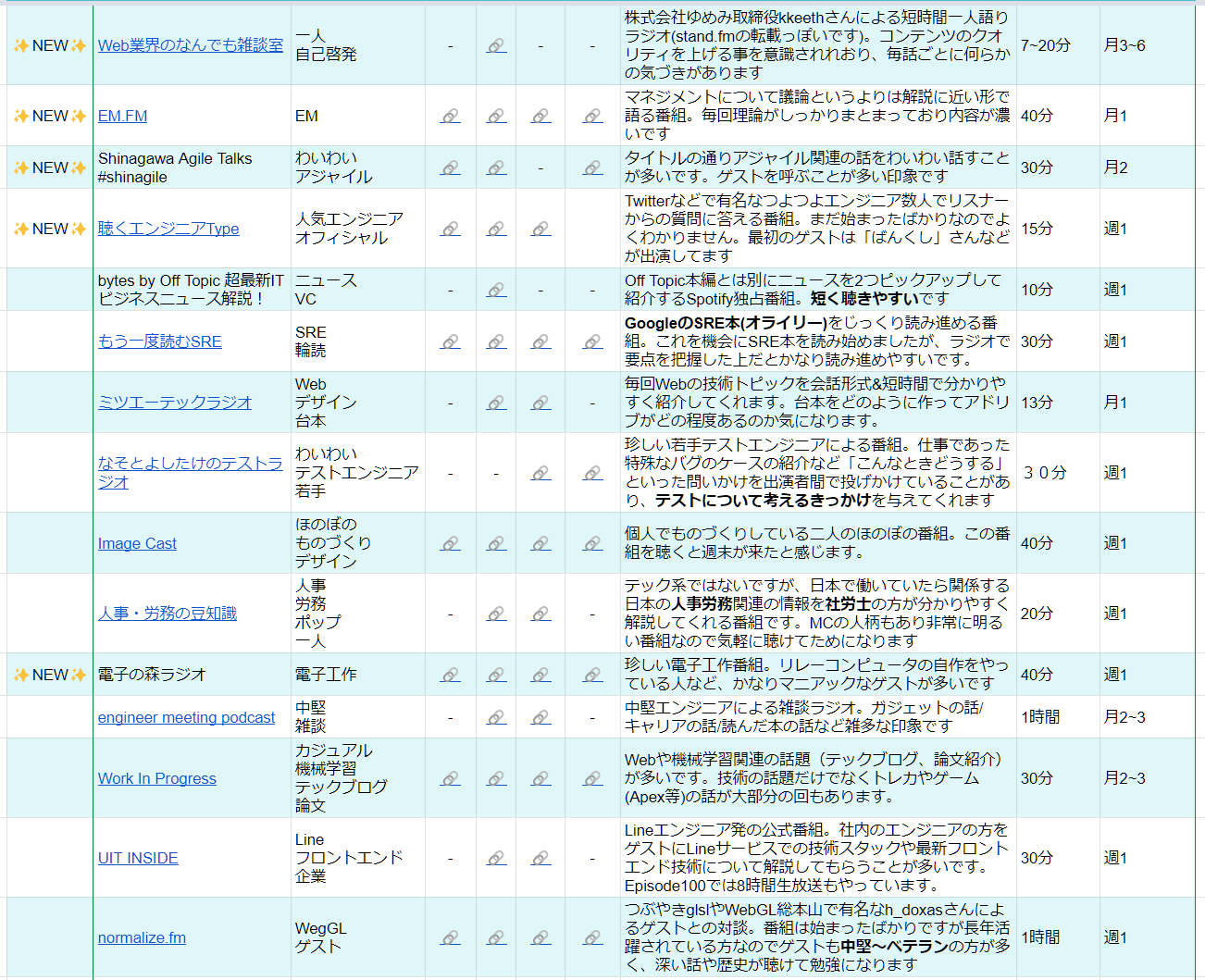Open third link icon in 聴くエンジニアType row
1205x980 pixels.
(541, 229)
